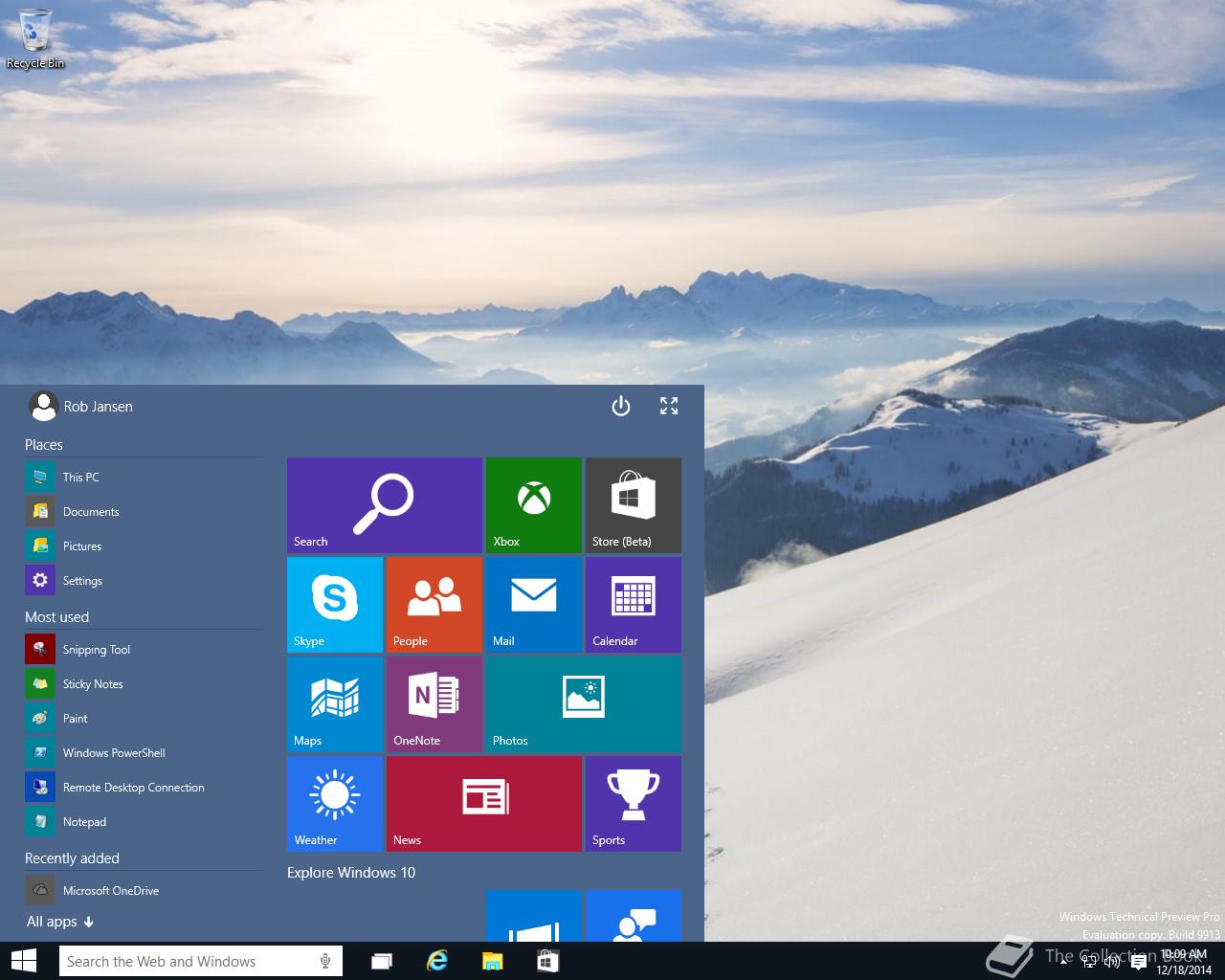The width and height of the screenshot is (1225, 980).
Task: Open This PC from Places
Action: (x=144, y=477)
